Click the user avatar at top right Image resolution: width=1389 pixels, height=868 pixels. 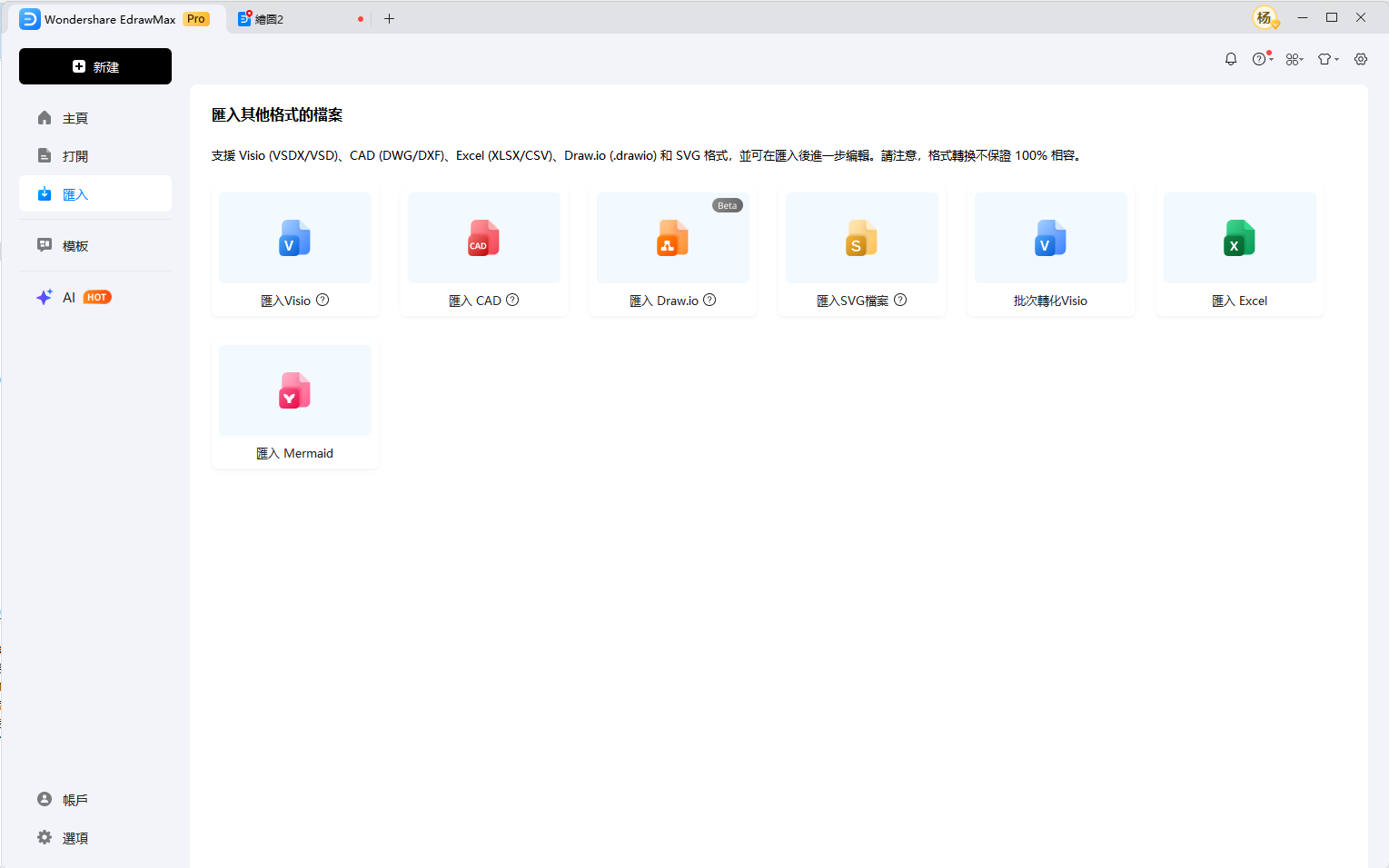pos(1265,18)
